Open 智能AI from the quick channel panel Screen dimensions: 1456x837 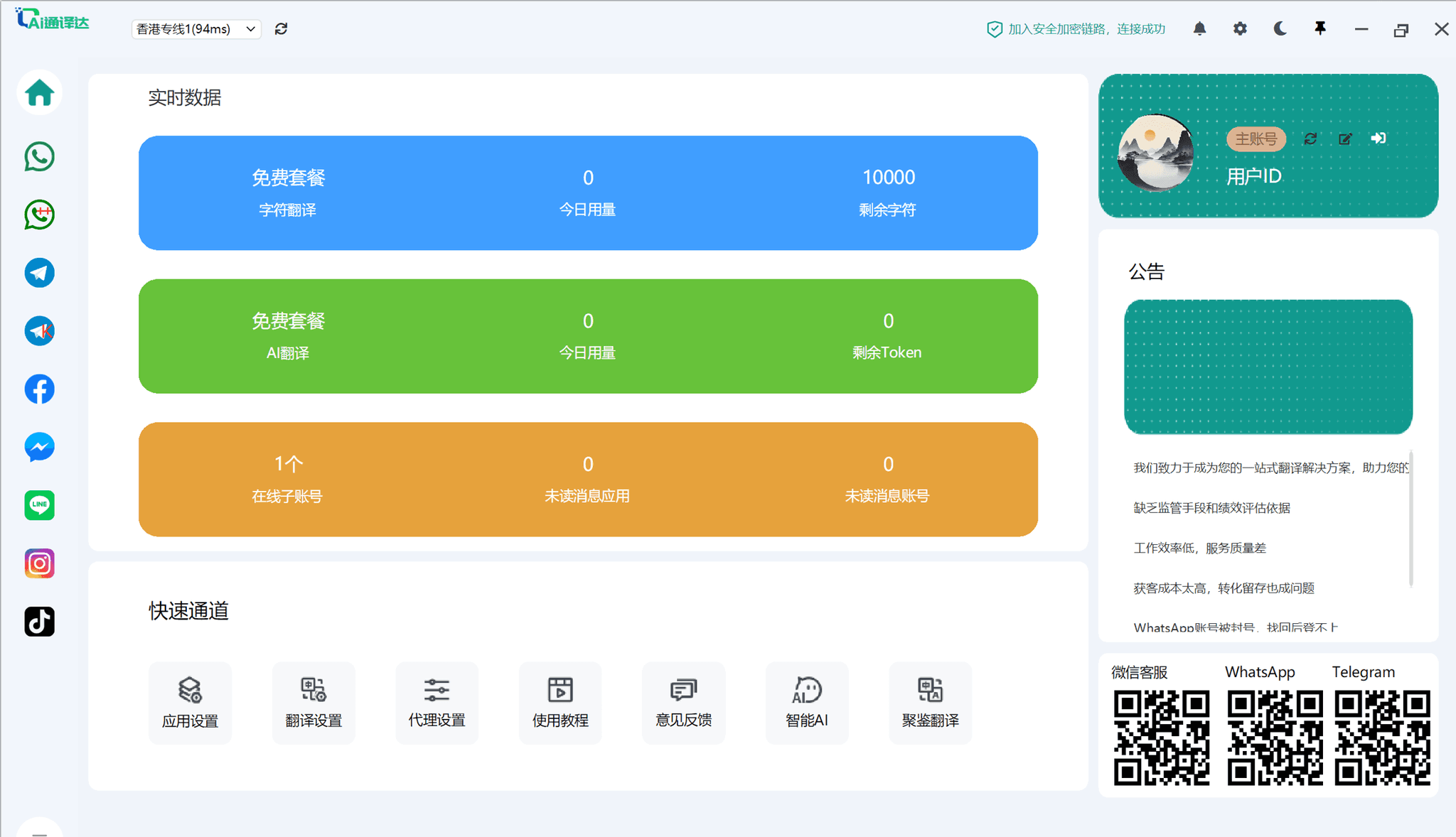point(806,702)
